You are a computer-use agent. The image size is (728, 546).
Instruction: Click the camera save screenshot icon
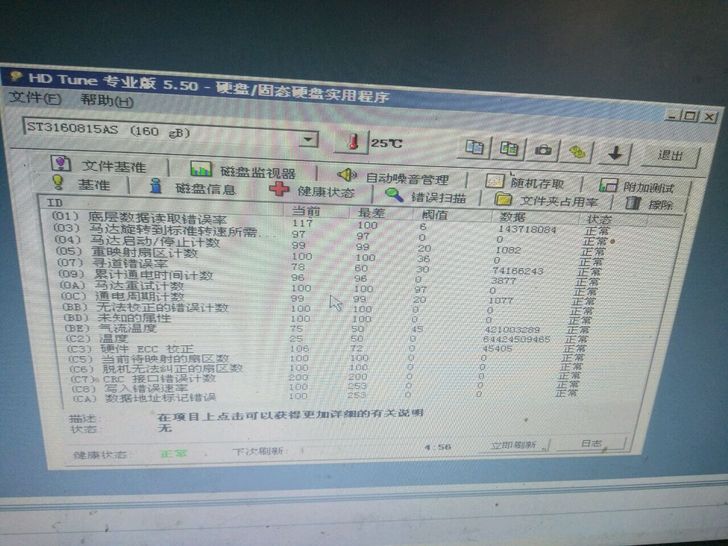coord(542,150)
